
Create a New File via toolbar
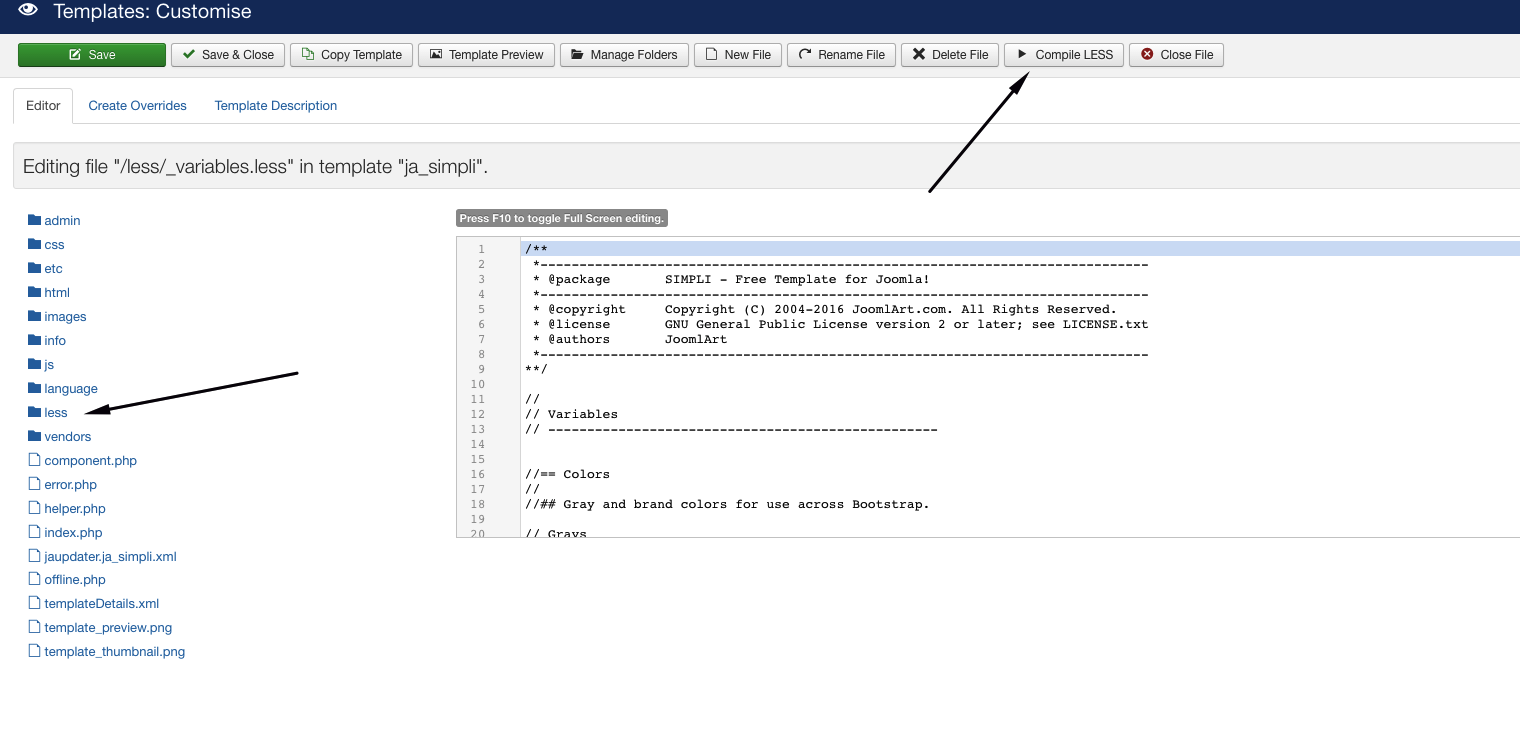738,55
